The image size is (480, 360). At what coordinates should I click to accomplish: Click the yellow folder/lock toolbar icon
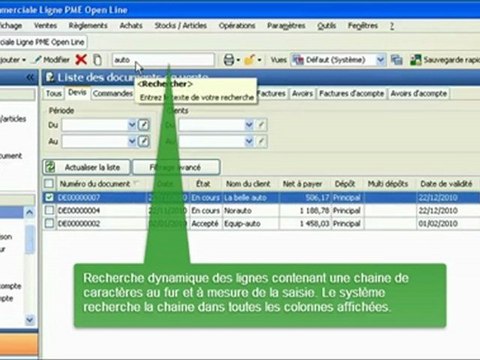click(x=249, y=60)
